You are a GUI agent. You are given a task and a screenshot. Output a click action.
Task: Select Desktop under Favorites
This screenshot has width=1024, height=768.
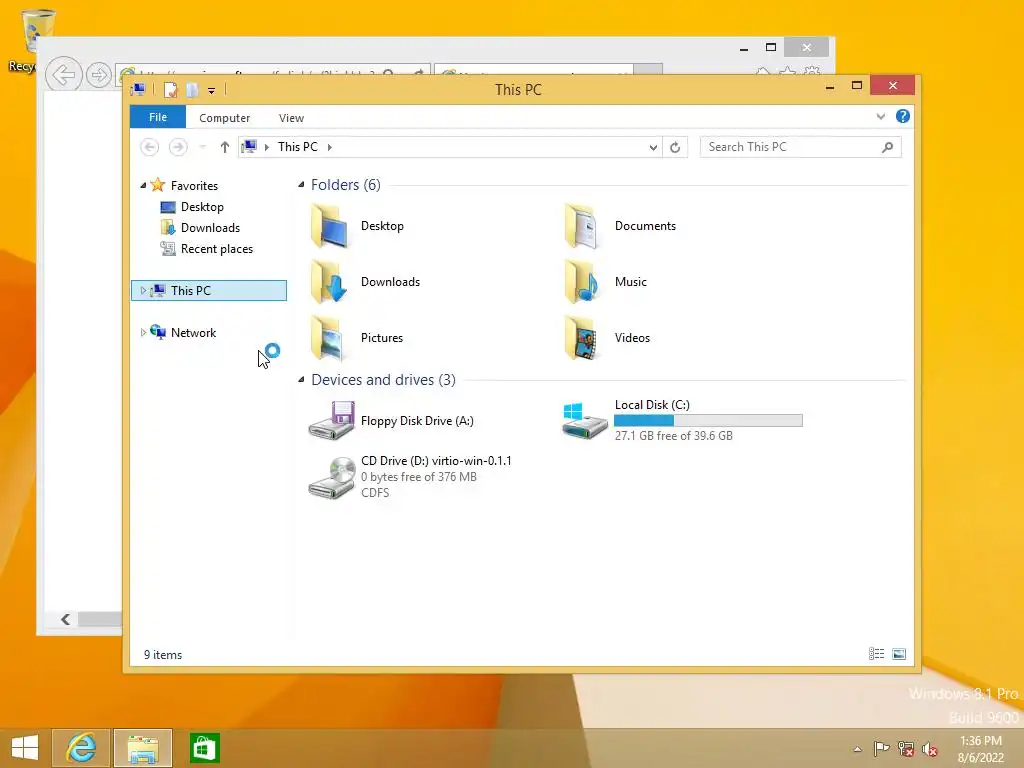[202, 207]
